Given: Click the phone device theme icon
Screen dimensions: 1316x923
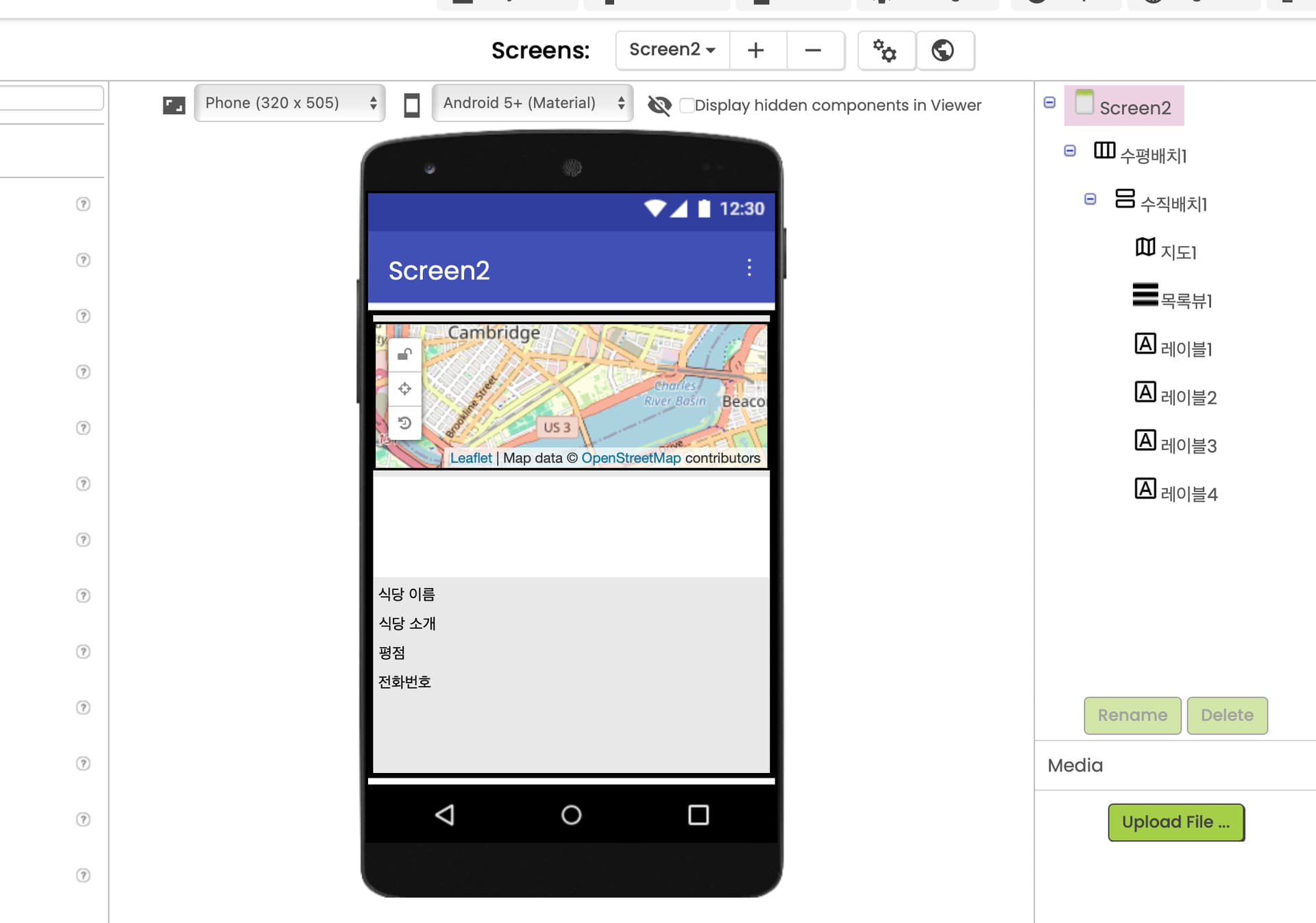Looking at the screenshot, I should [412, 106].
